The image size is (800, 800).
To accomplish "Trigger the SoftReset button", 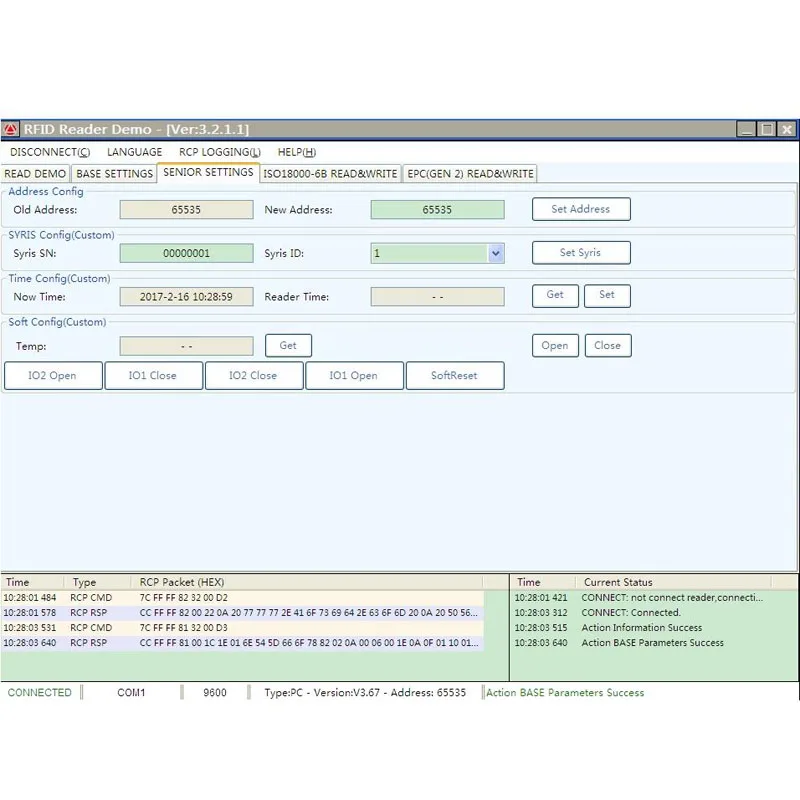I will coord(454,376).
